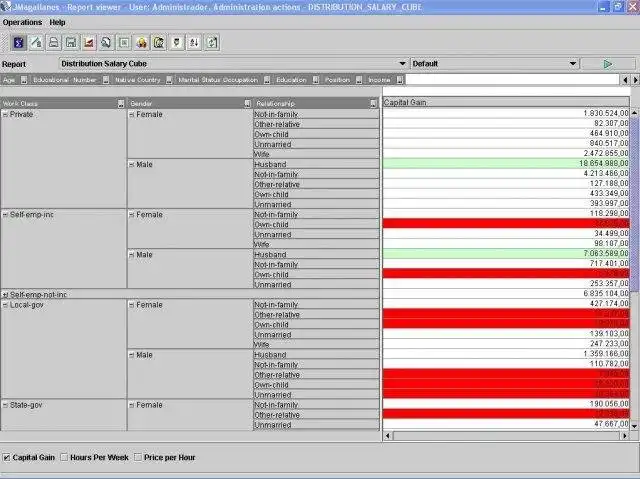Run the report with the green play button
Screen dimensions: 640x479
pos(608,64)
